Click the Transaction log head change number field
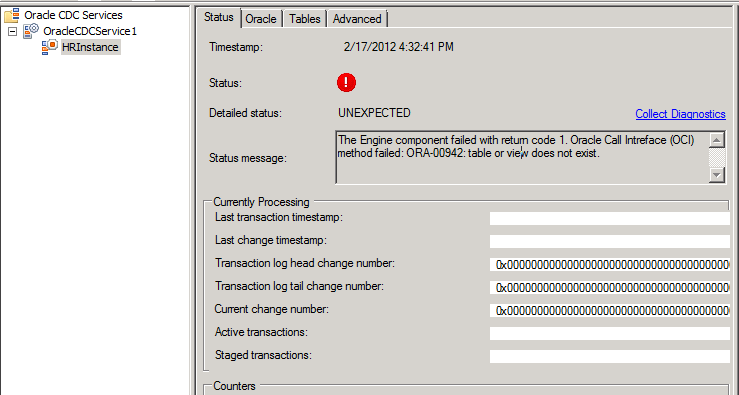 coord(609,264)
